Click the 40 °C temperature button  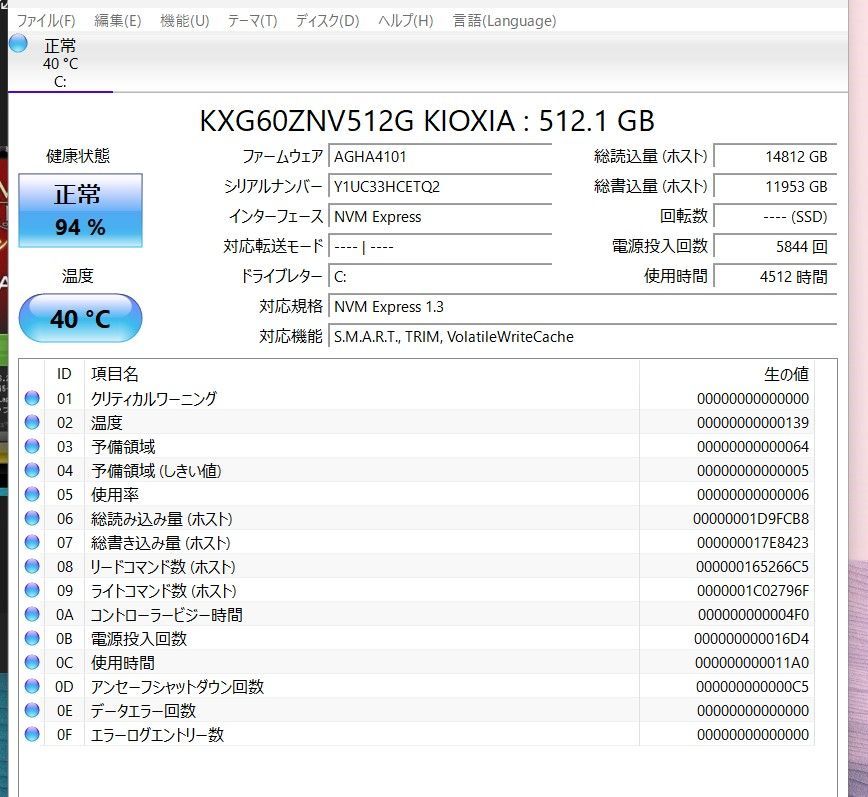80,318
